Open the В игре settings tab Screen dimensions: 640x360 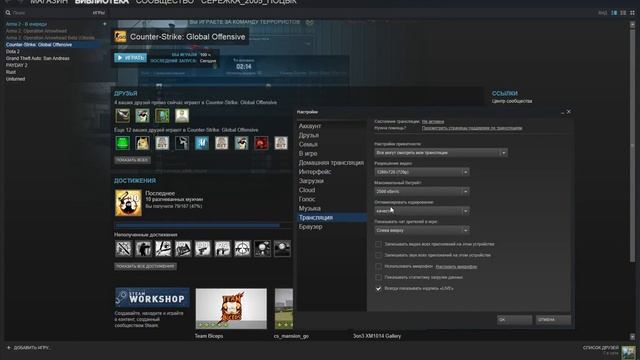tap(308, 153)
